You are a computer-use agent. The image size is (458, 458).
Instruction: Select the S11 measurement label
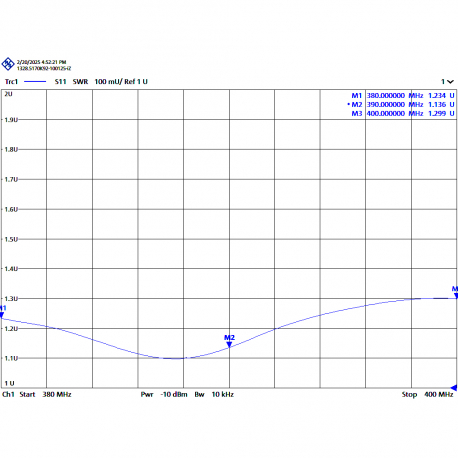[61, 82]
